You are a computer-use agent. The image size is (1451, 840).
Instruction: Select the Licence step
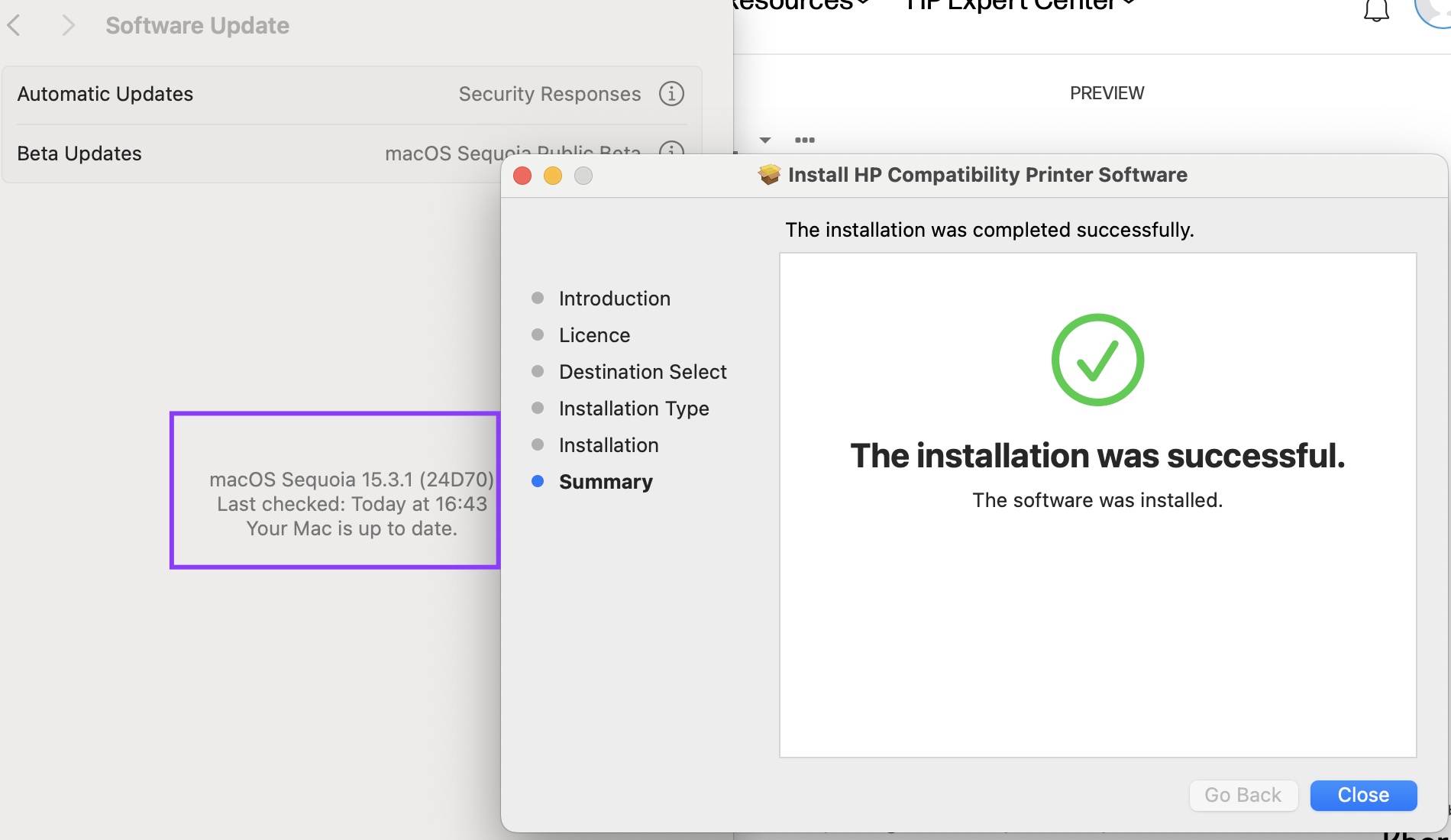point(594,335)
